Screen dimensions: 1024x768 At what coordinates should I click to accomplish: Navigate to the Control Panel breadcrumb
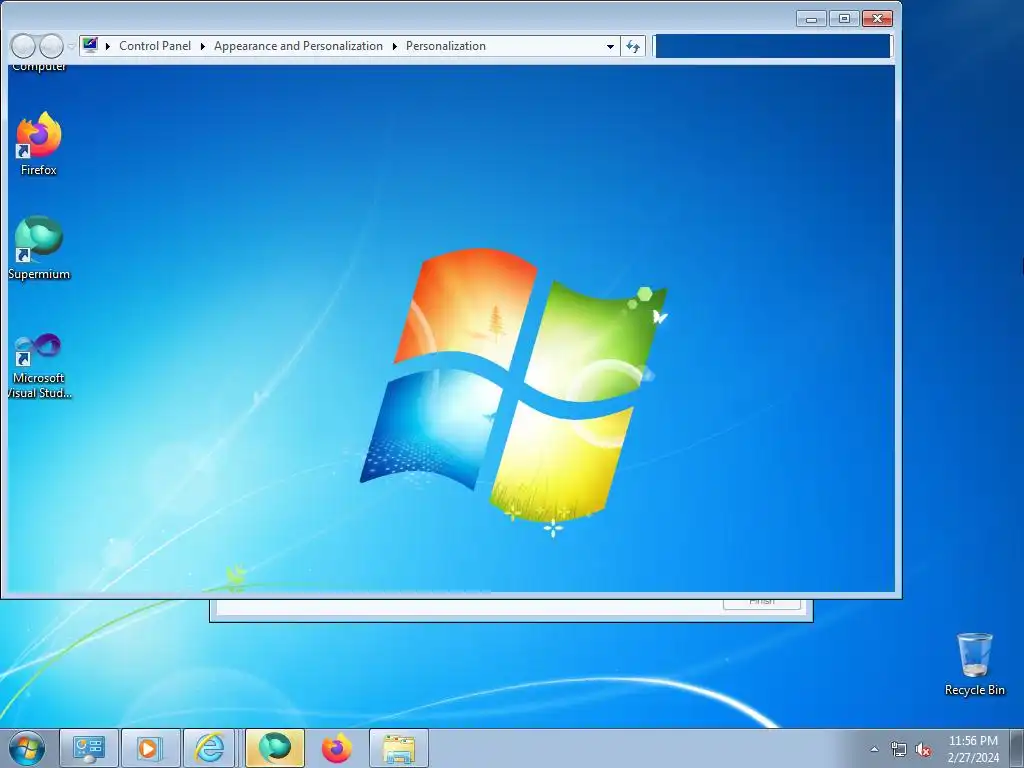click(x=155, y=46)
